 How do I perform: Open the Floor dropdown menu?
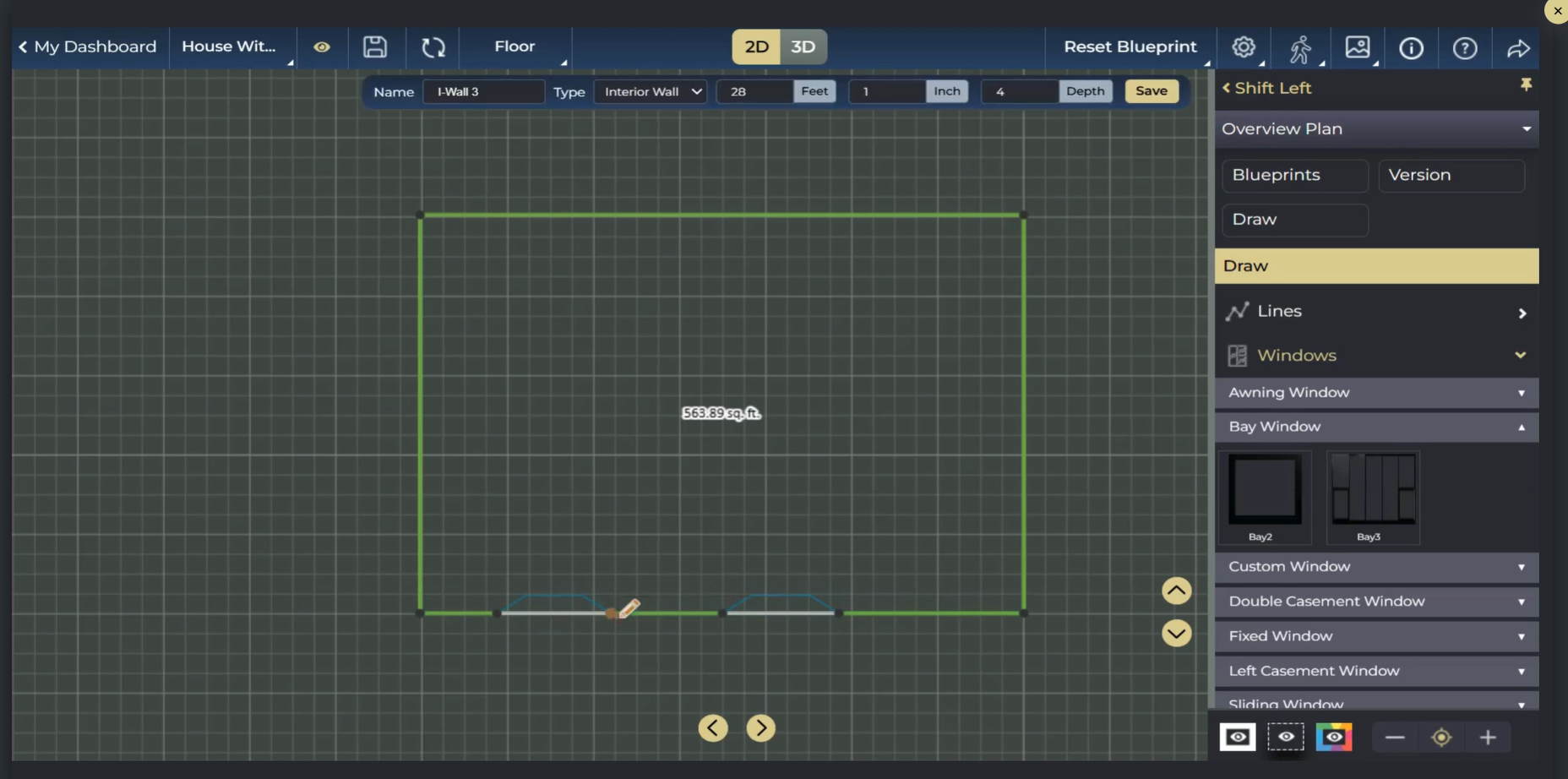514,47
